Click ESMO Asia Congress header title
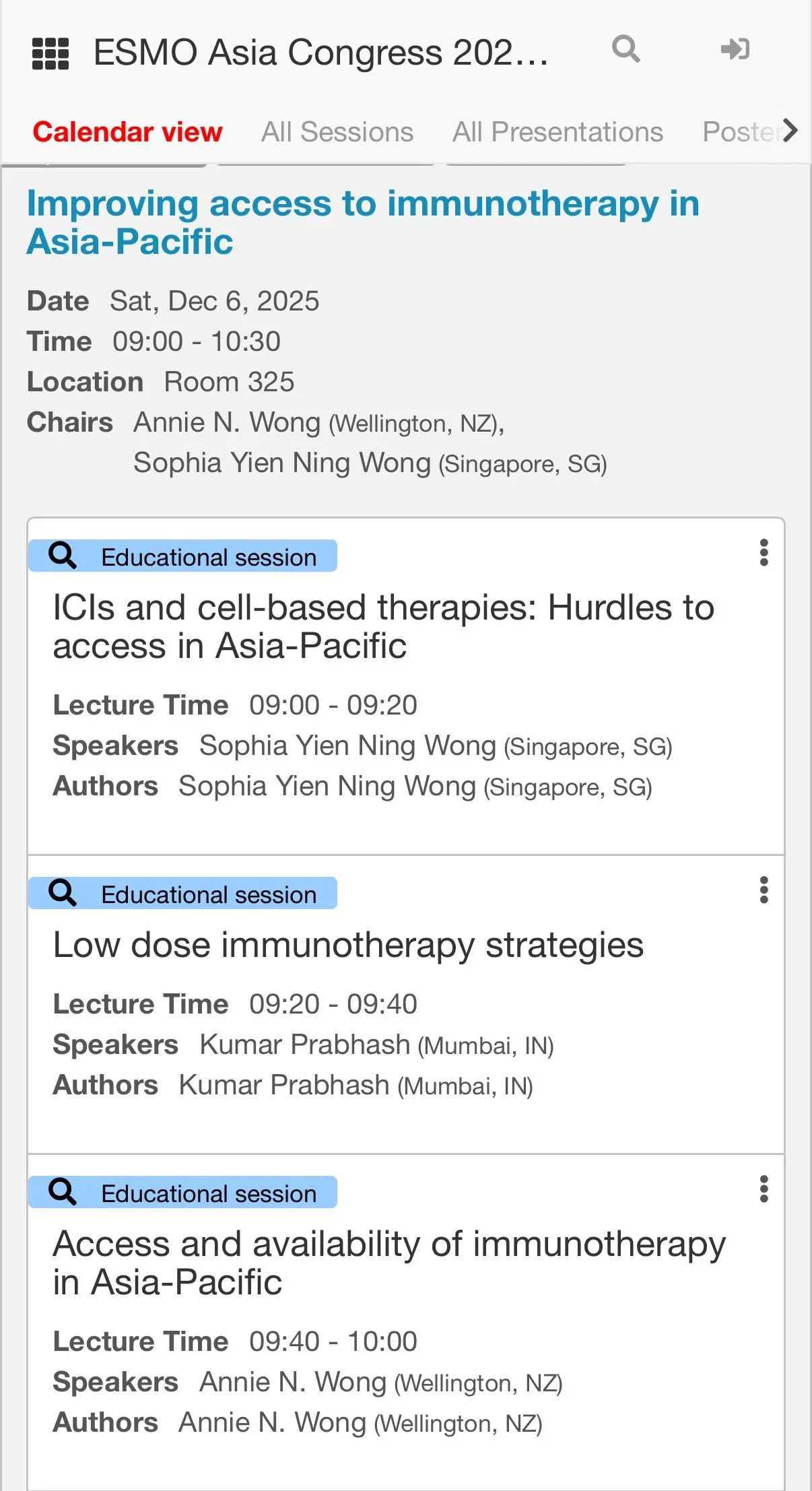 coord(320,53)
